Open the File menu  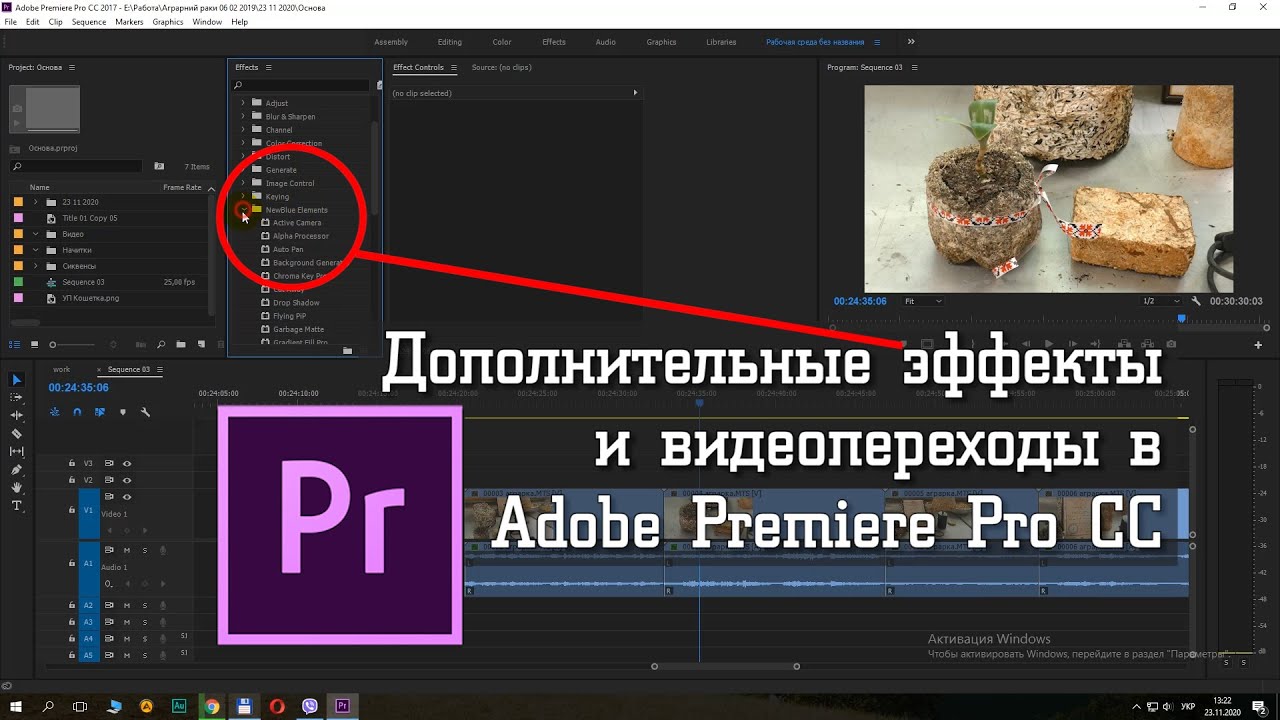tap(11, 22)
